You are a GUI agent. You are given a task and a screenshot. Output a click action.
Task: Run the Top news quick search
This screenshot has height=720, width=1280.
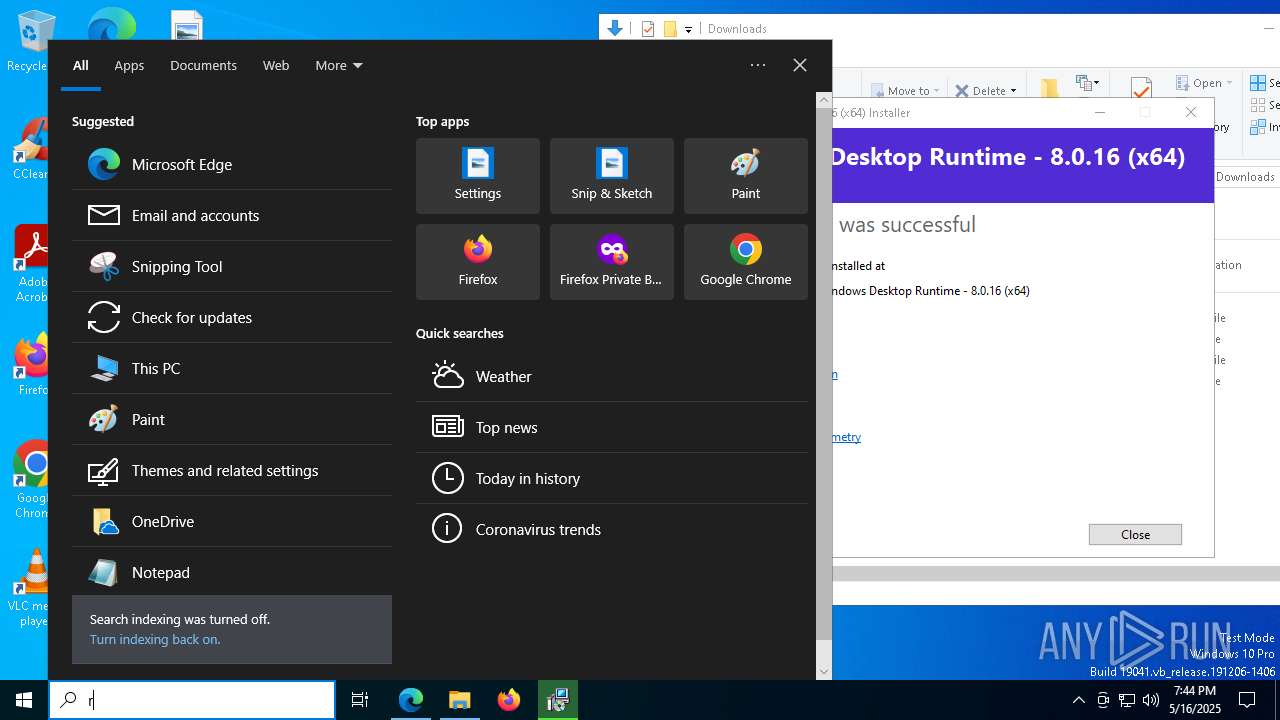[612, 427]
